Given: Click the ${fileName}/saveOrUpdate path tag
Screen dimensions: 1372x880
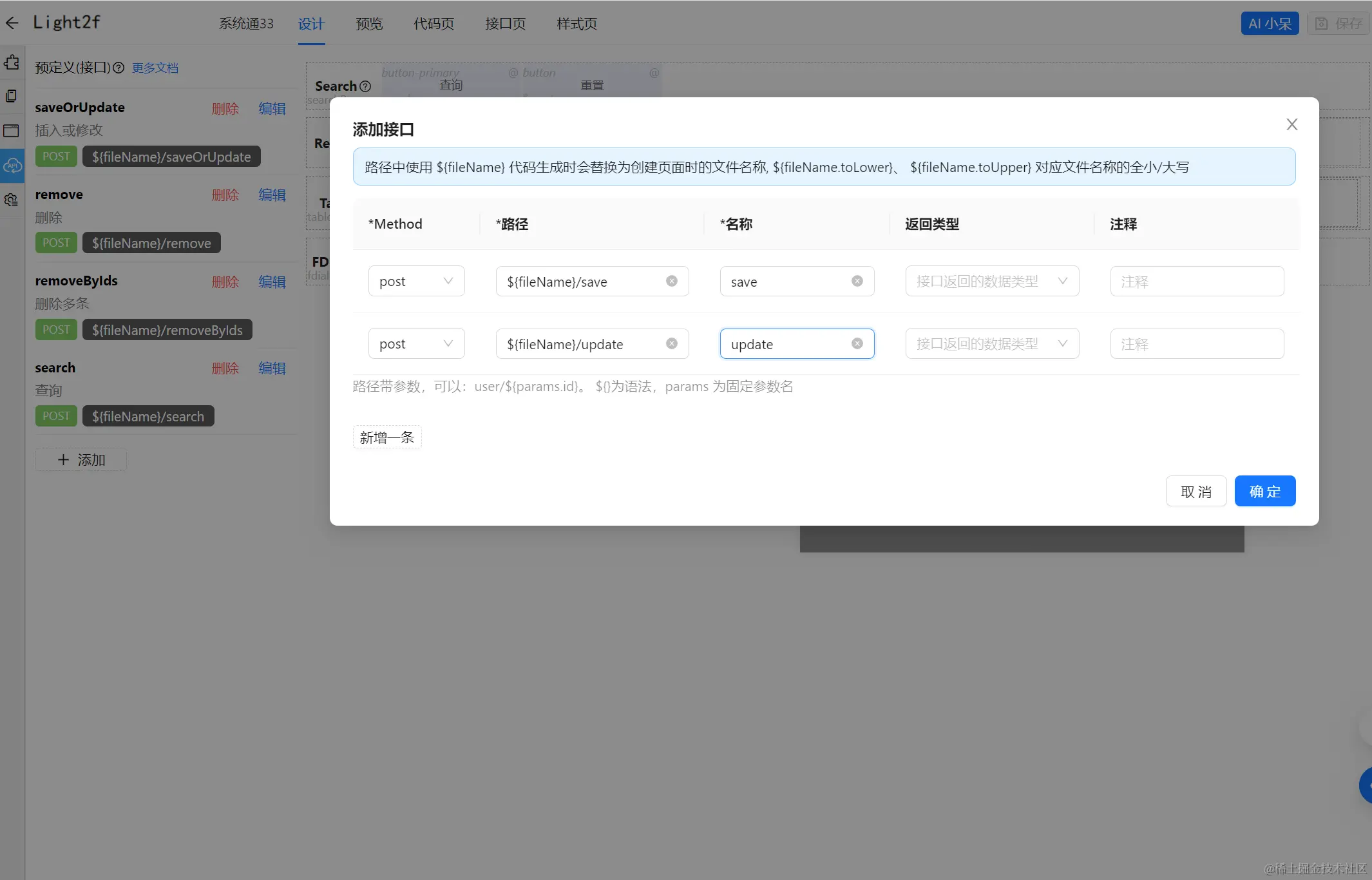Looking at the screenshot, I should (171, 157).
